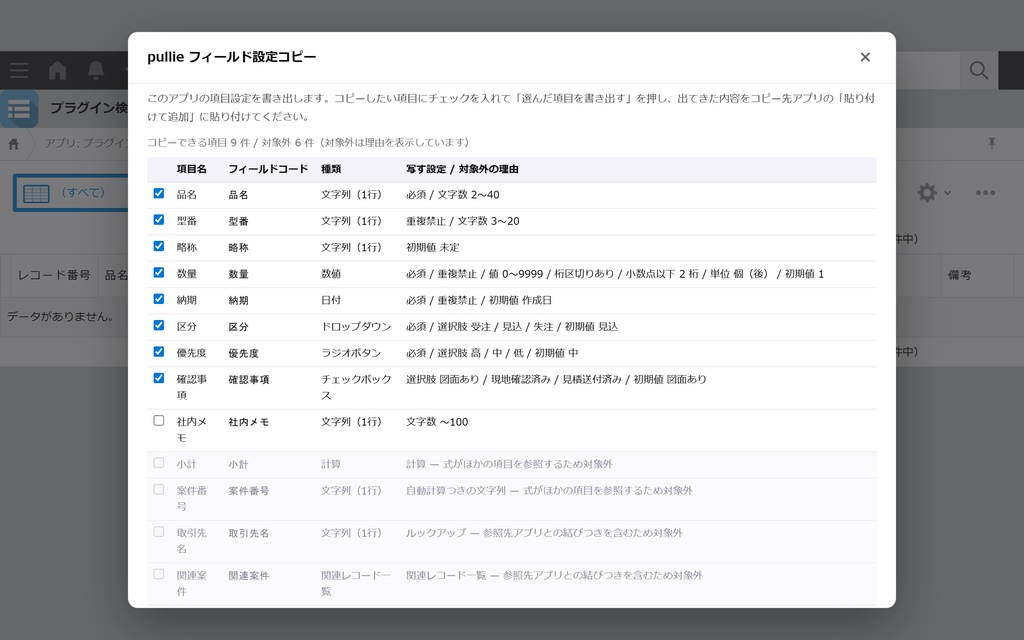Click the 写す設定 / 対象外の理由 header

coord(462,169)
